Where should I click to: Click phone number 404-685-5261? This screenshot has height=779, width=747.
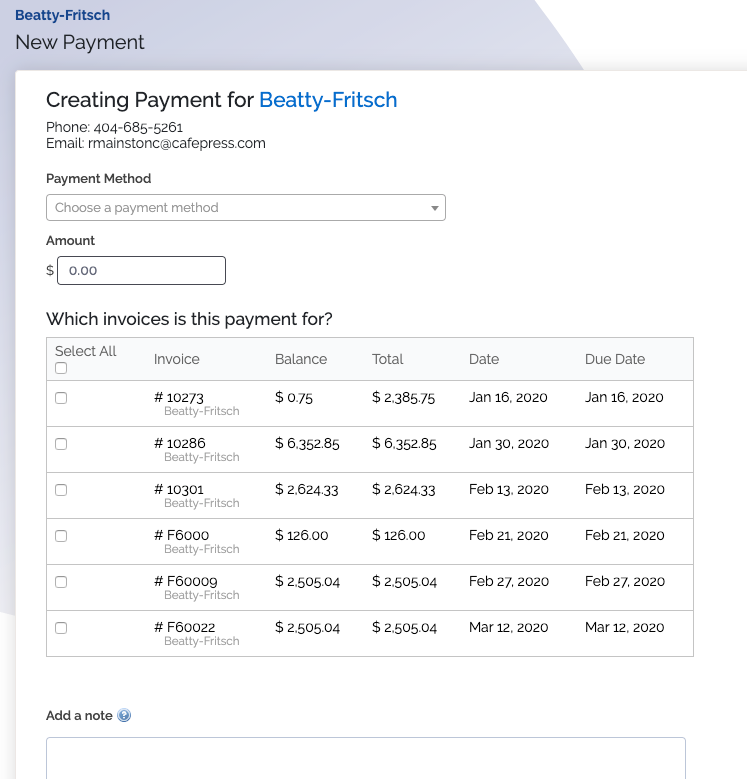pos(138,128)
